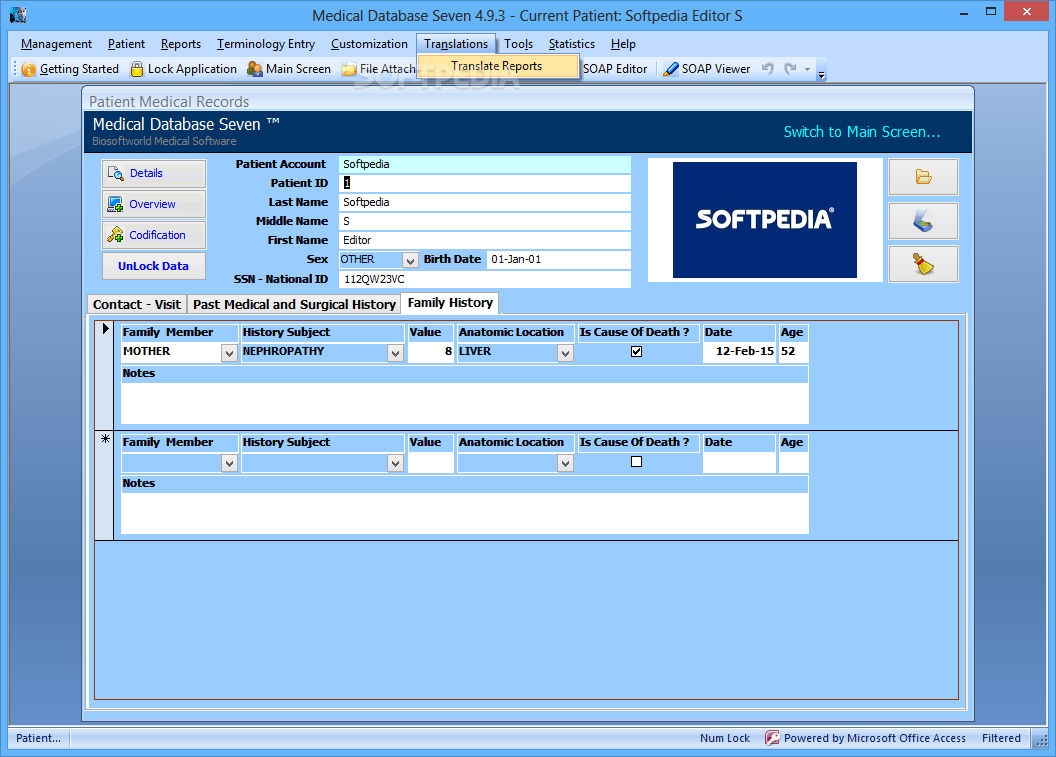Click the Filtered status bar indicator
1056x757 pixels.
pyautogui.click(x=1001, y=738)
